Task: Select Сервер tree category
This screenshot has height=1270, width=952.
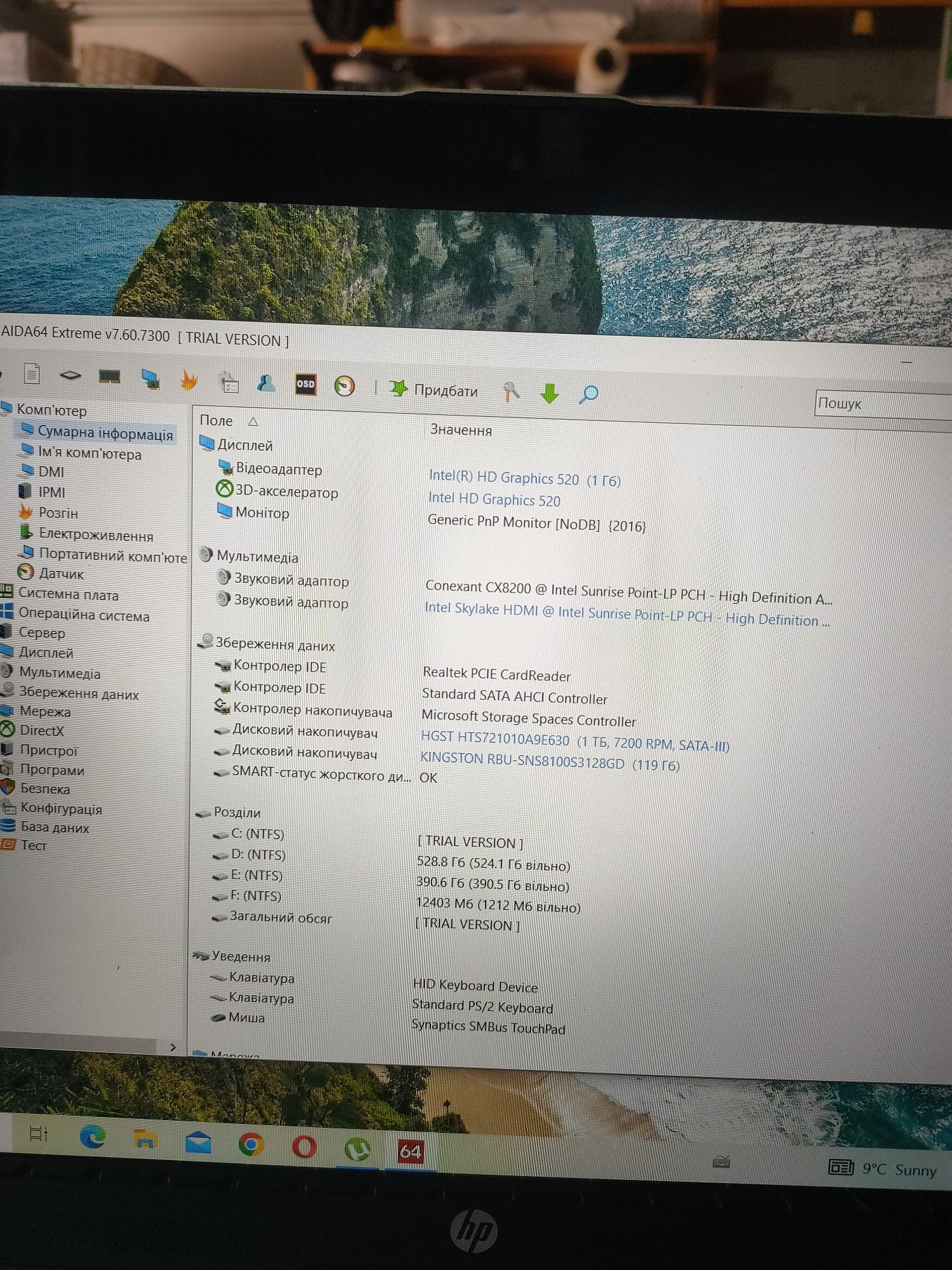Action: coord(33,632)
